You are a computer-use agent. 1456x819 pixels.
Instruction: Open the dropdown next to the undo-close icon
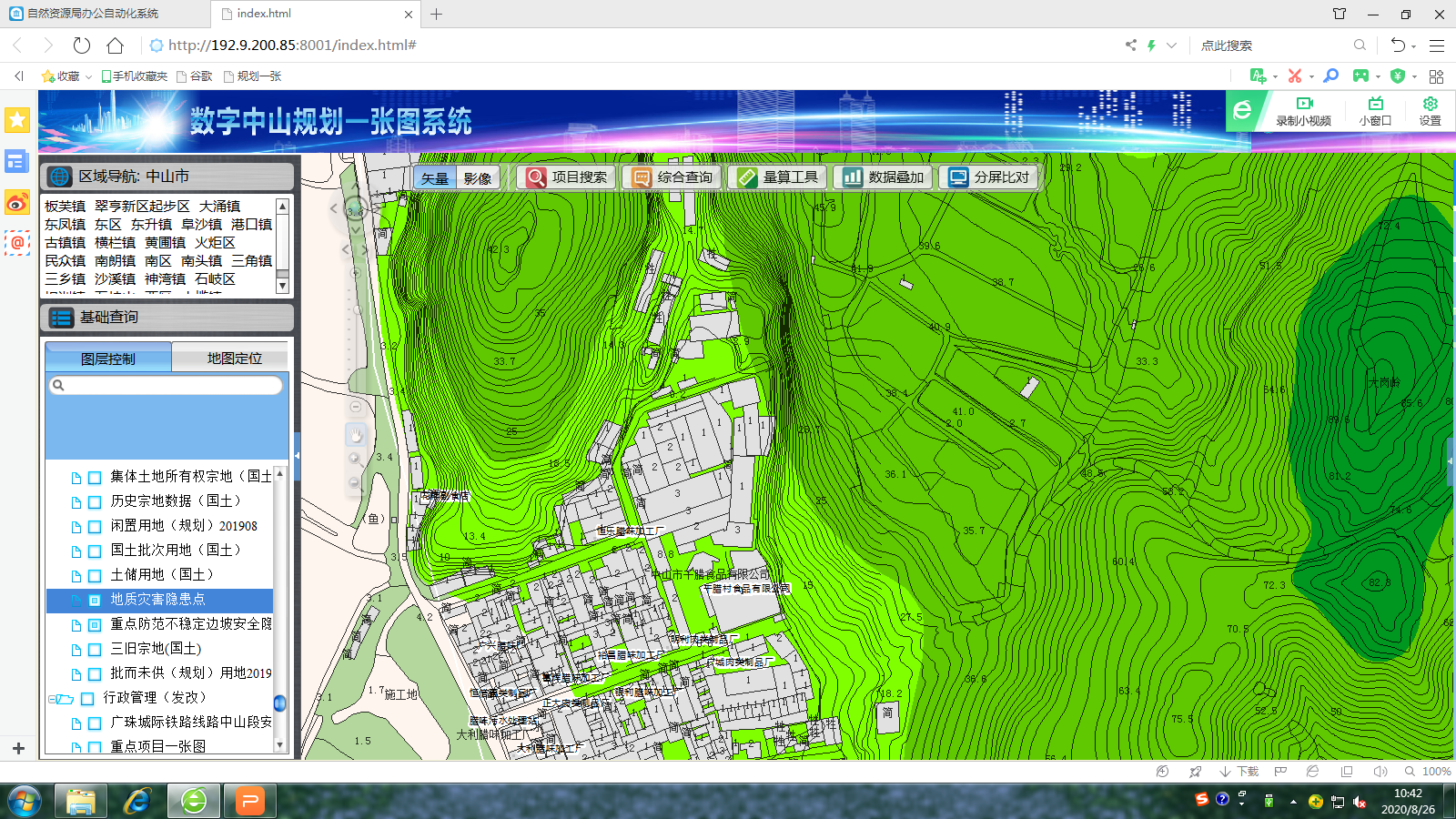pos(1414,45)
